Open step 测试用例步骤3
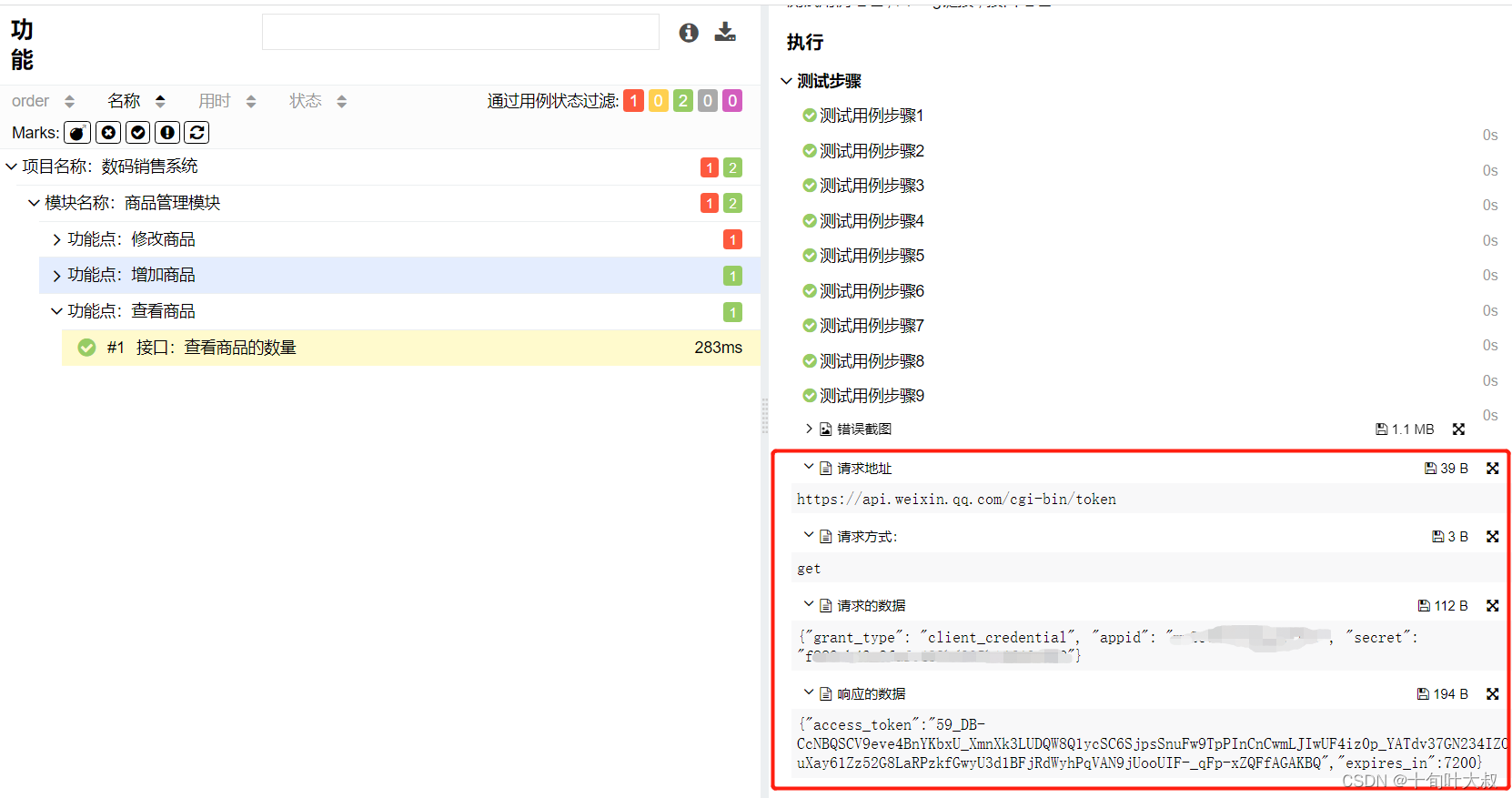This screenshot has width=1512, height=798. pyautogui.click(x=872, y=186)
